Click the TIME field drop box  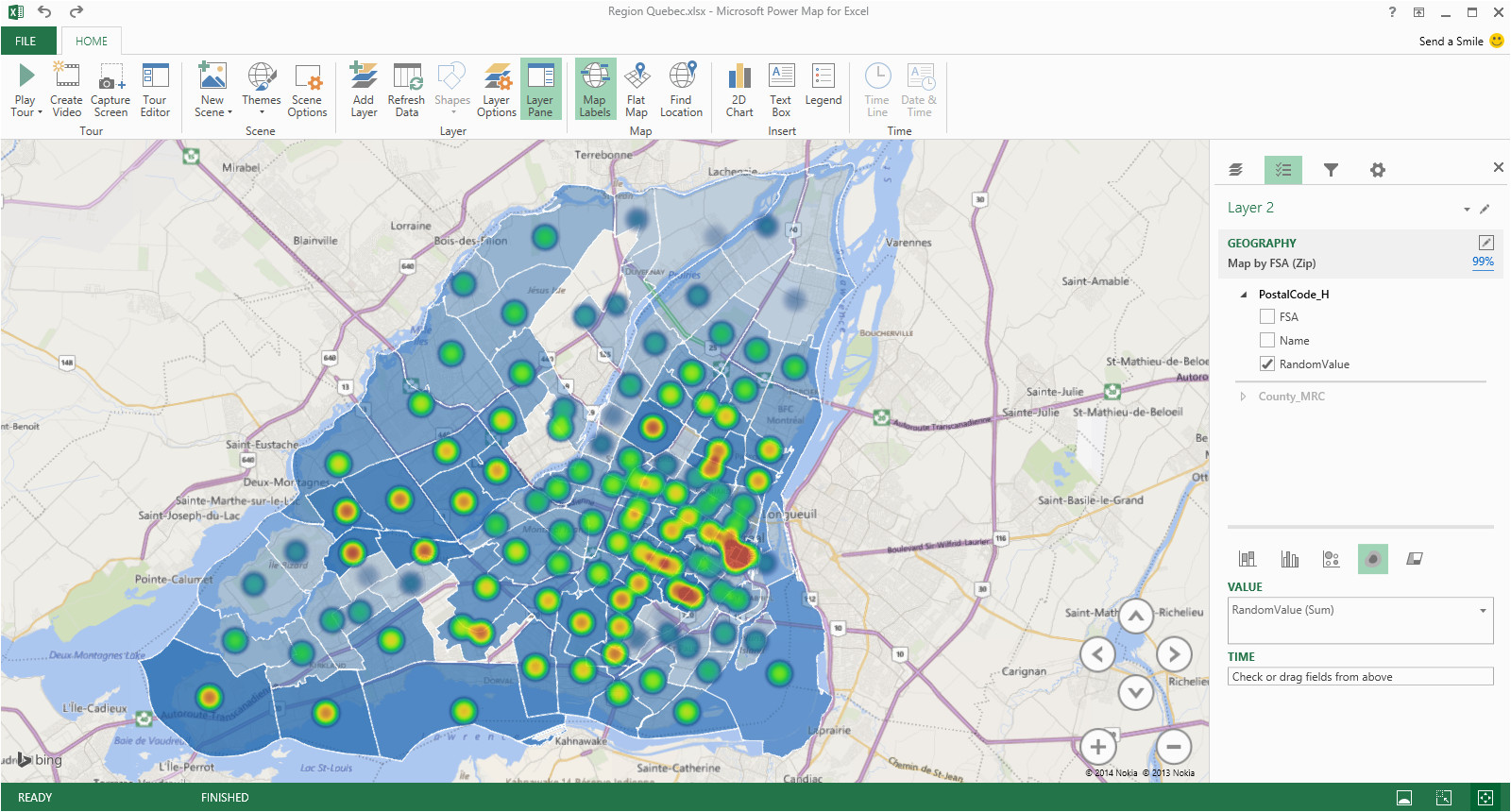tap(1361, 677)
